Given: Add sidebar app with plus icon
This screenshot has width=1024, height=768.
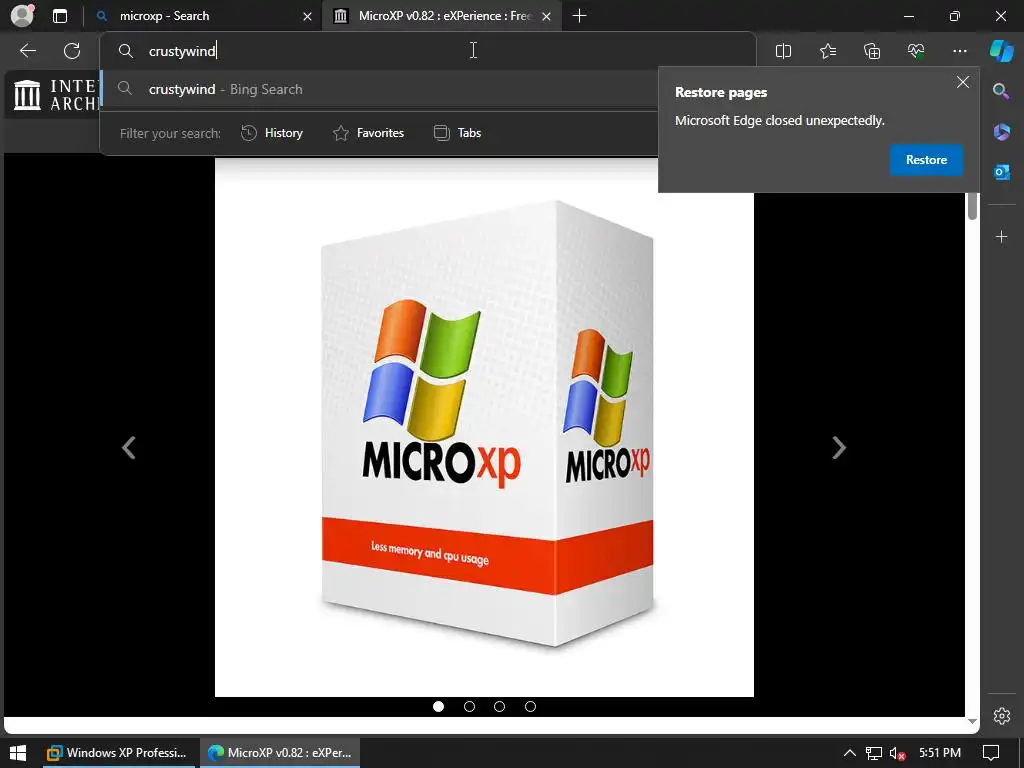Looking at the screenshot, I should (x=1001, y=236).
